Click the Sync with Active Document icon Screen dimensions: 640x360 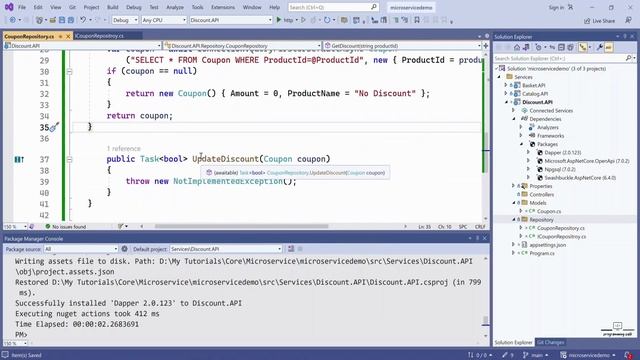pos(552,48)
